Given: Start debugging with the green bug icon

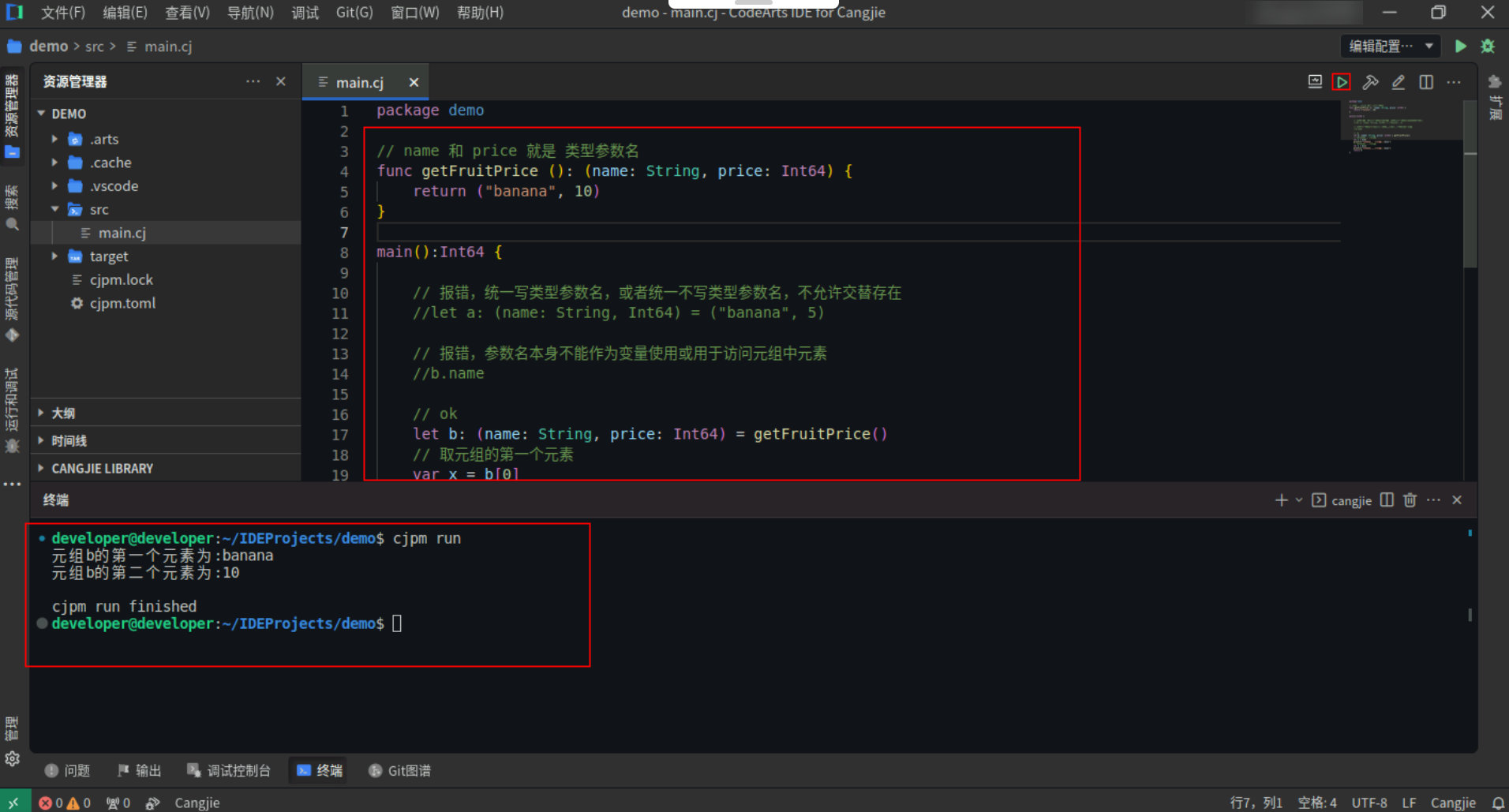Looking at the screenshot, I should [1488, 47].
